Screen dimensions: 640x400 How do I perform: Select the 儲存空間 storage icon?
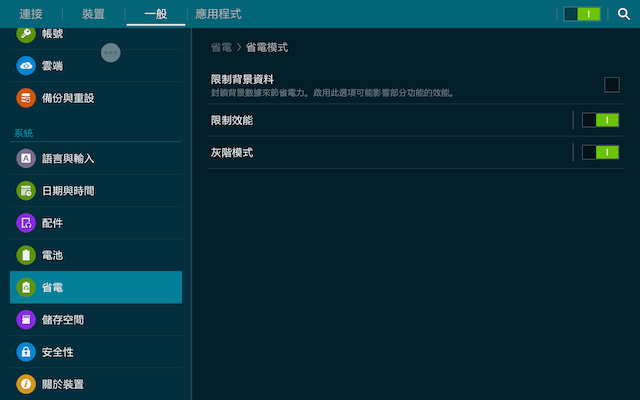(26, 320)
